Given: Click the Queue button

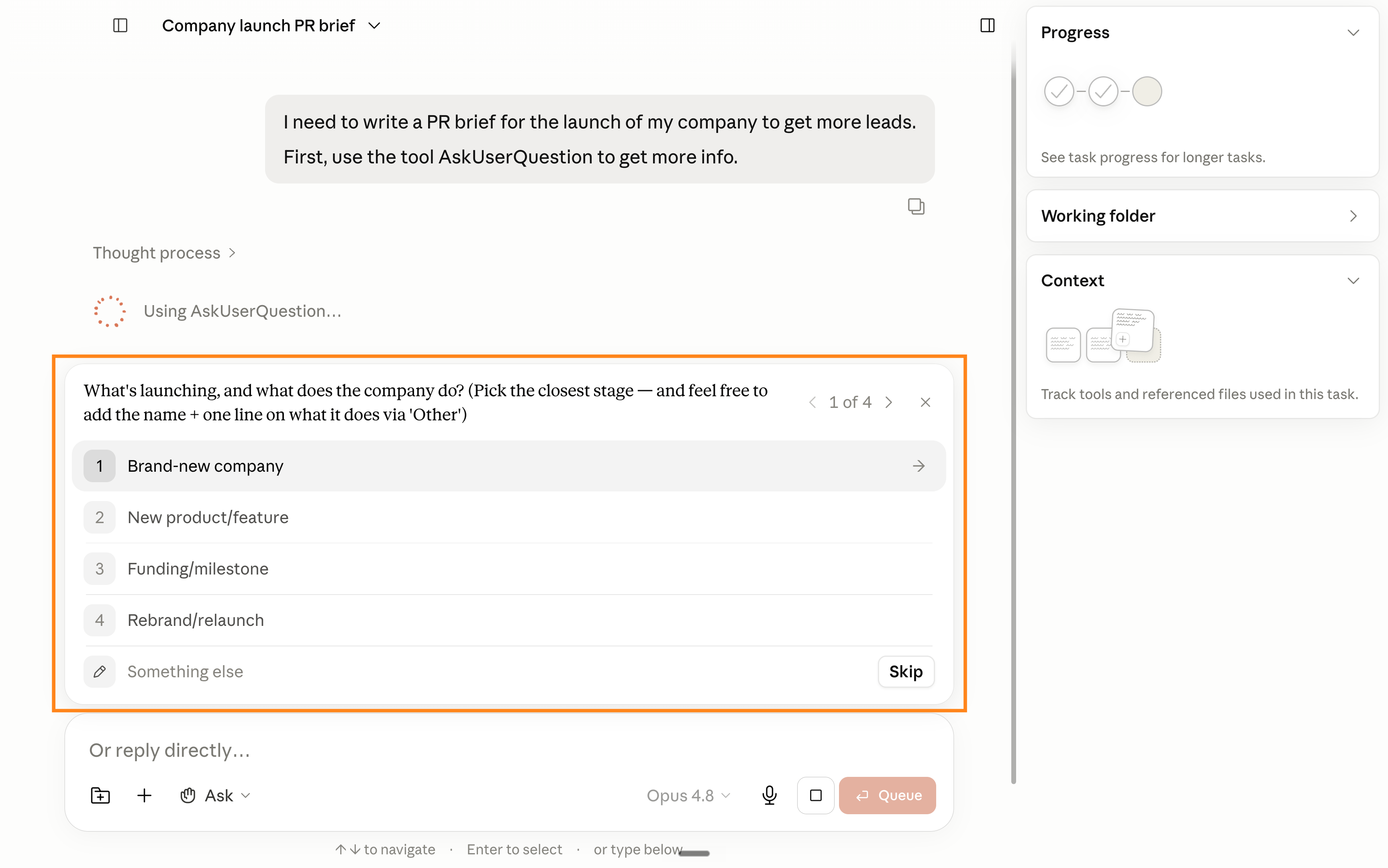Looking at the screenshot, I should point(887,795).
